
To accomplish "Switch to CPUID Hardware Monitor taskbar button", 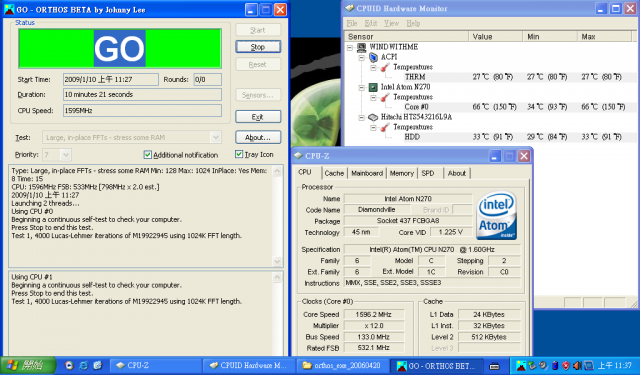I will (249, 366).
